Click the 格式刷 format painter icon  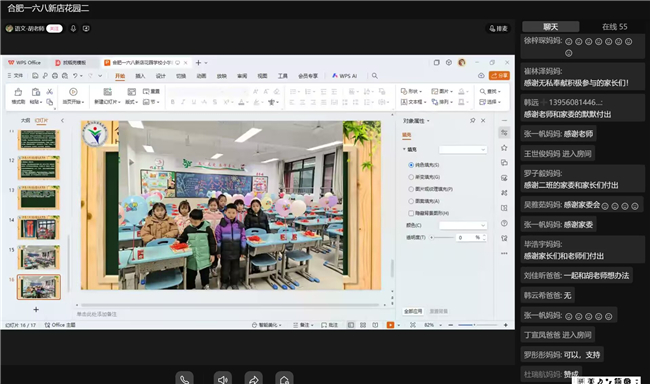18,92
